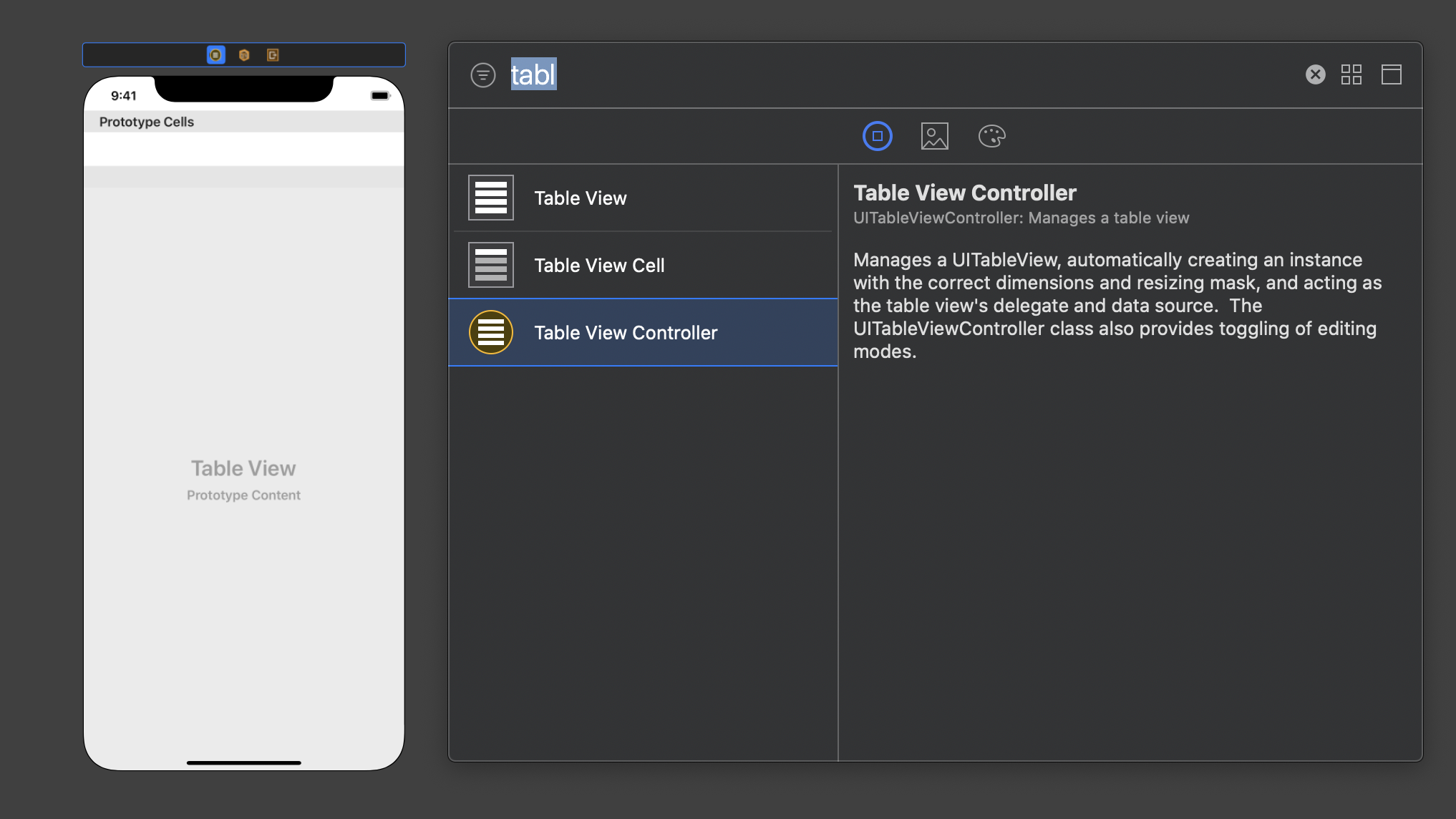1456x819 pixels.
Task: Click the View Controller icon in scene dock
Action: (x=215, y=55)
